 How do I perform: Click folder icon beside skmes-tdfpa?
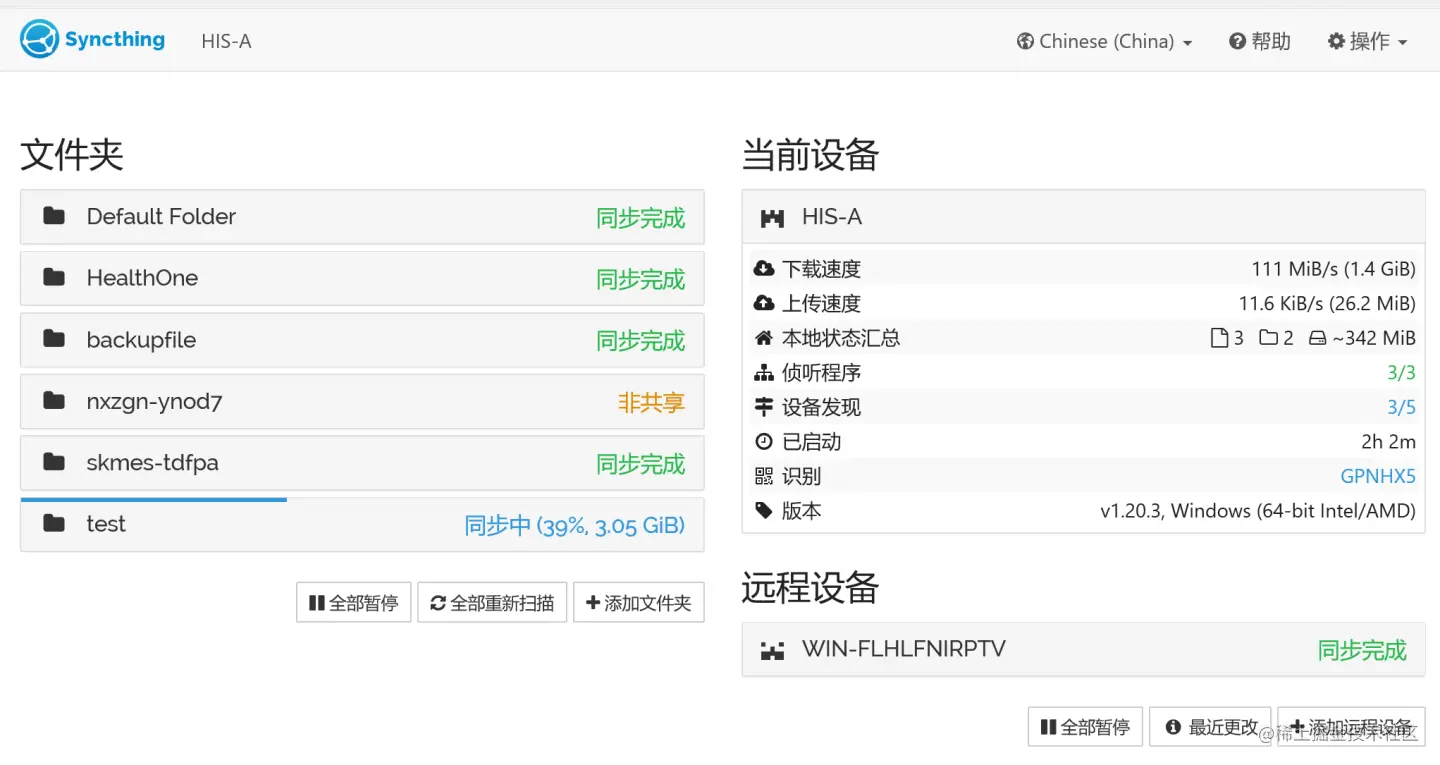click(x=54, y=462)
